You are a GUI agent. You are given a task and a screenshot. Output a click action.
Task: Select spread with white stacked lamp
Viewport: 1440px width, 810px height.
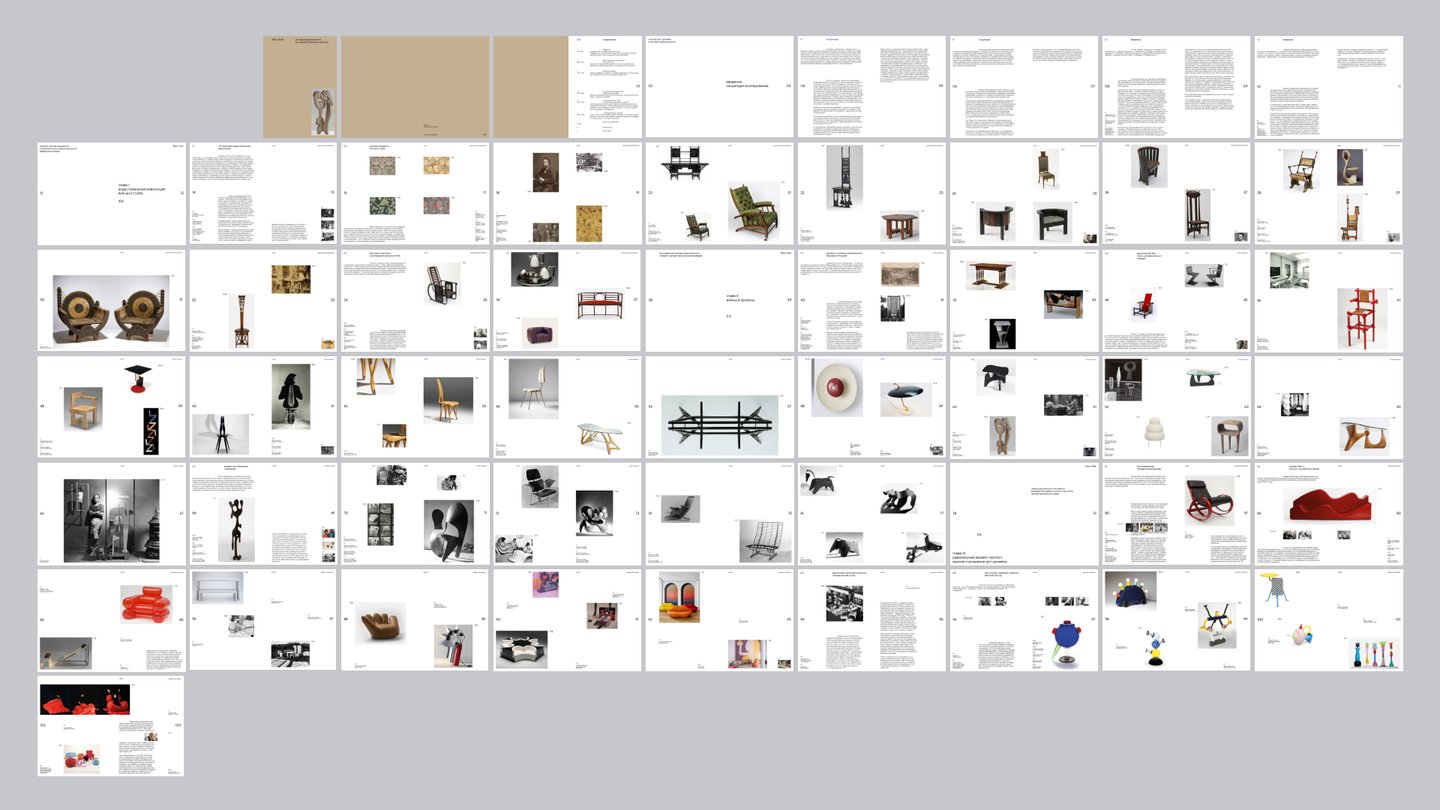point(1175,407)
